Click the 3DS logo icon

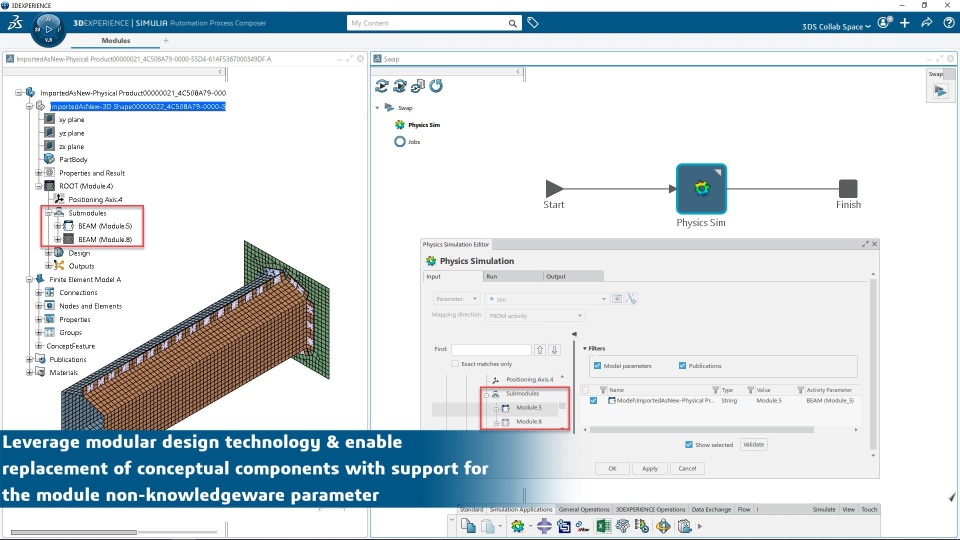click(15, 23)
